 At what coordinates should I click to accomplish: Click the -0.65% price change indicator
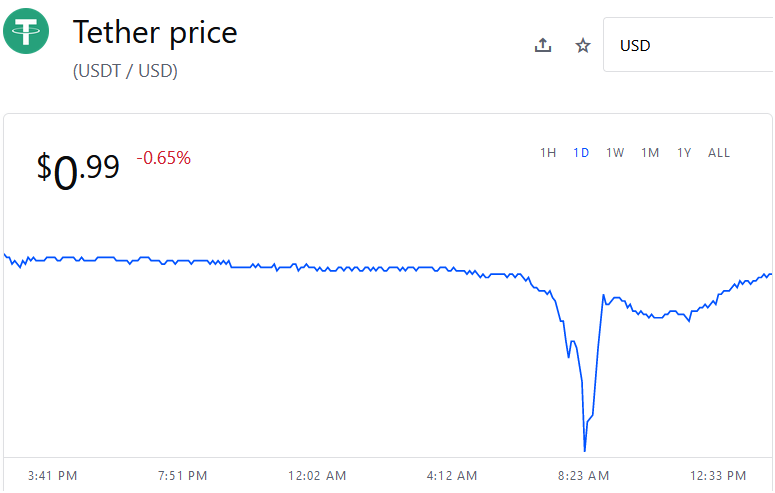(x=164, y=158)
